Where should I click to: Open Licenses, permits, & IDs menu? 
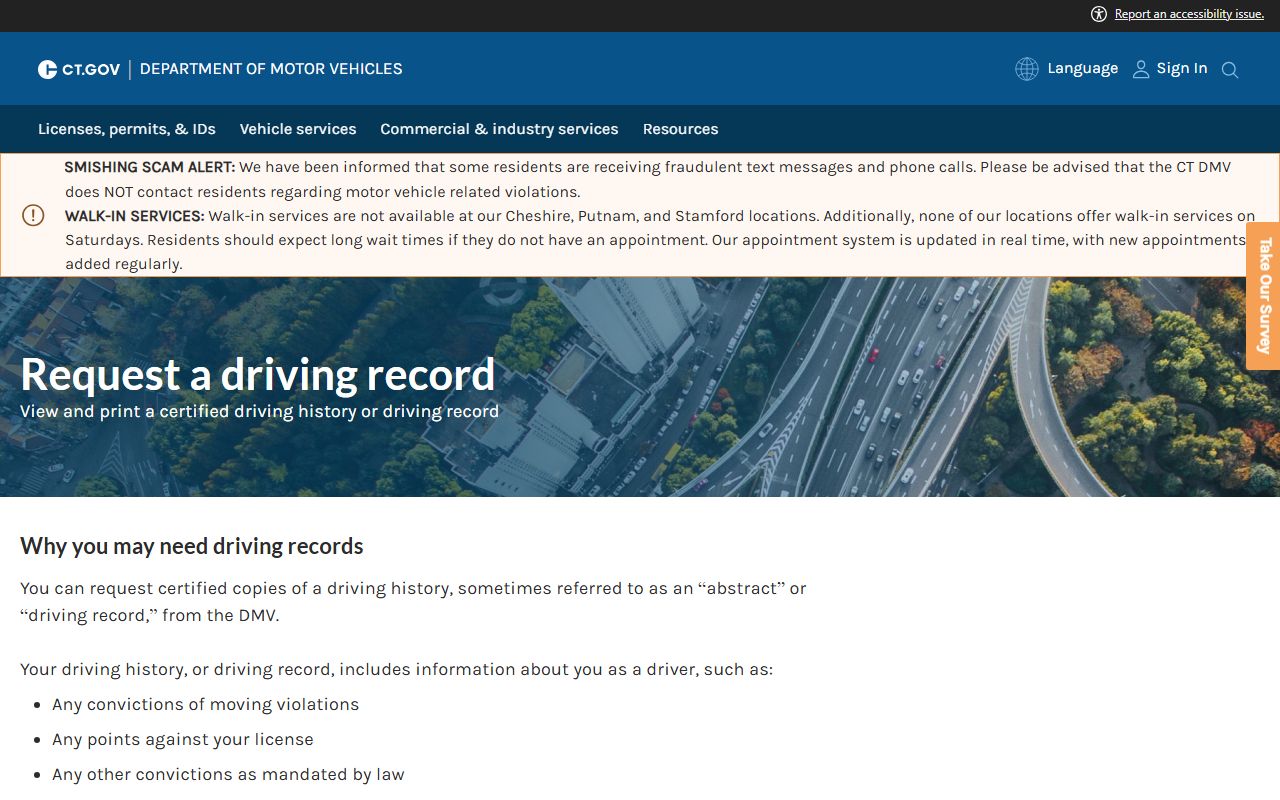click(127, 129)
